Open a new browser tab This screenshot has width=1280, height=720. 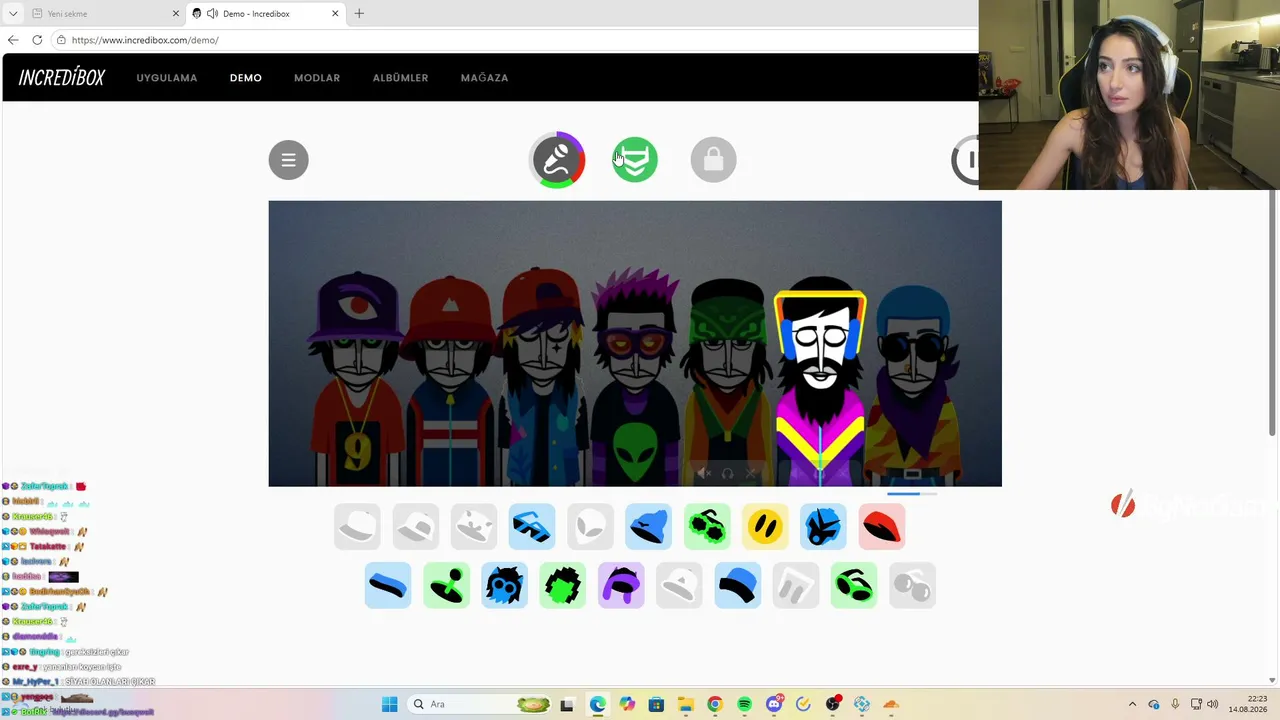click(x=359, y=14)
